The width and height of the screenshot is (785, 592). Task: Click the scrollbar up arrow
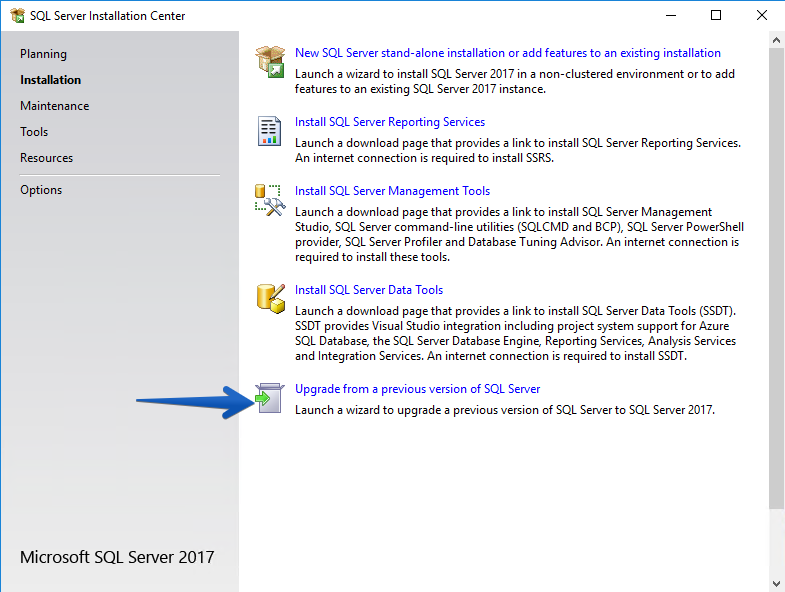click(x=776, y=40)
